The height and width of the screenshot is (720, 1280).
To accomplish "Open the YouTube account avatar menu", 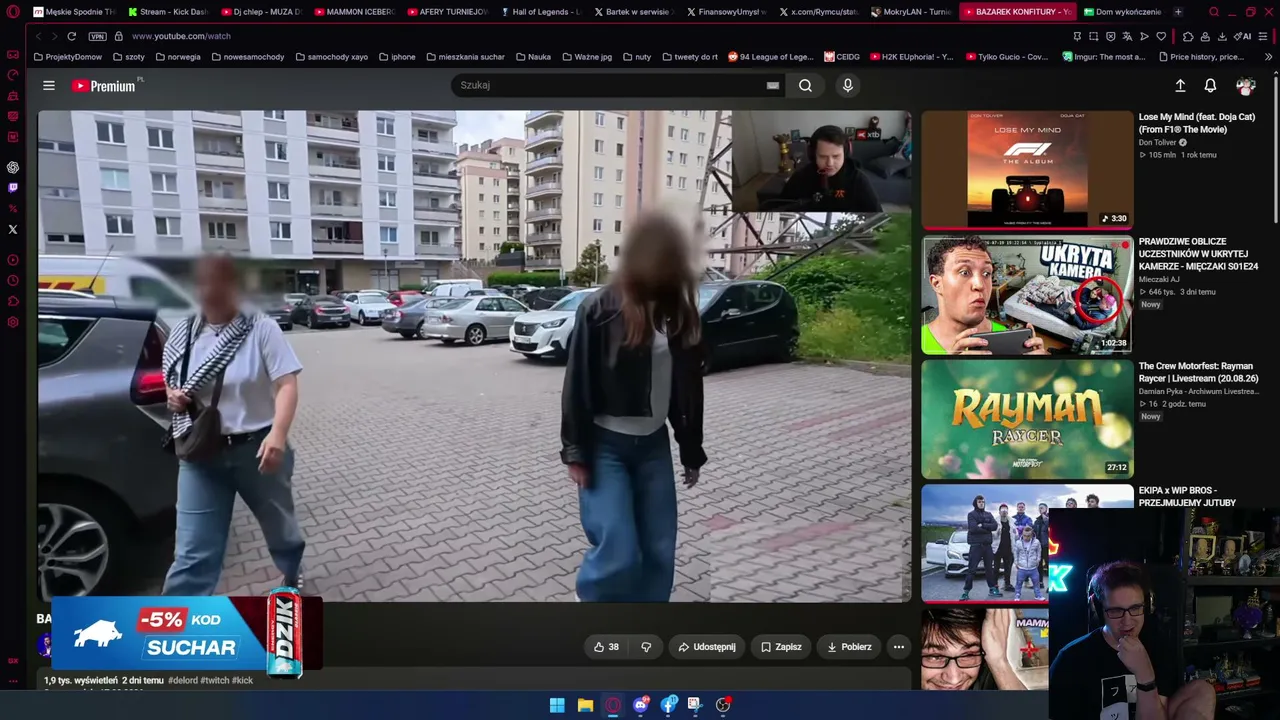I will [x=1245, y=86].
